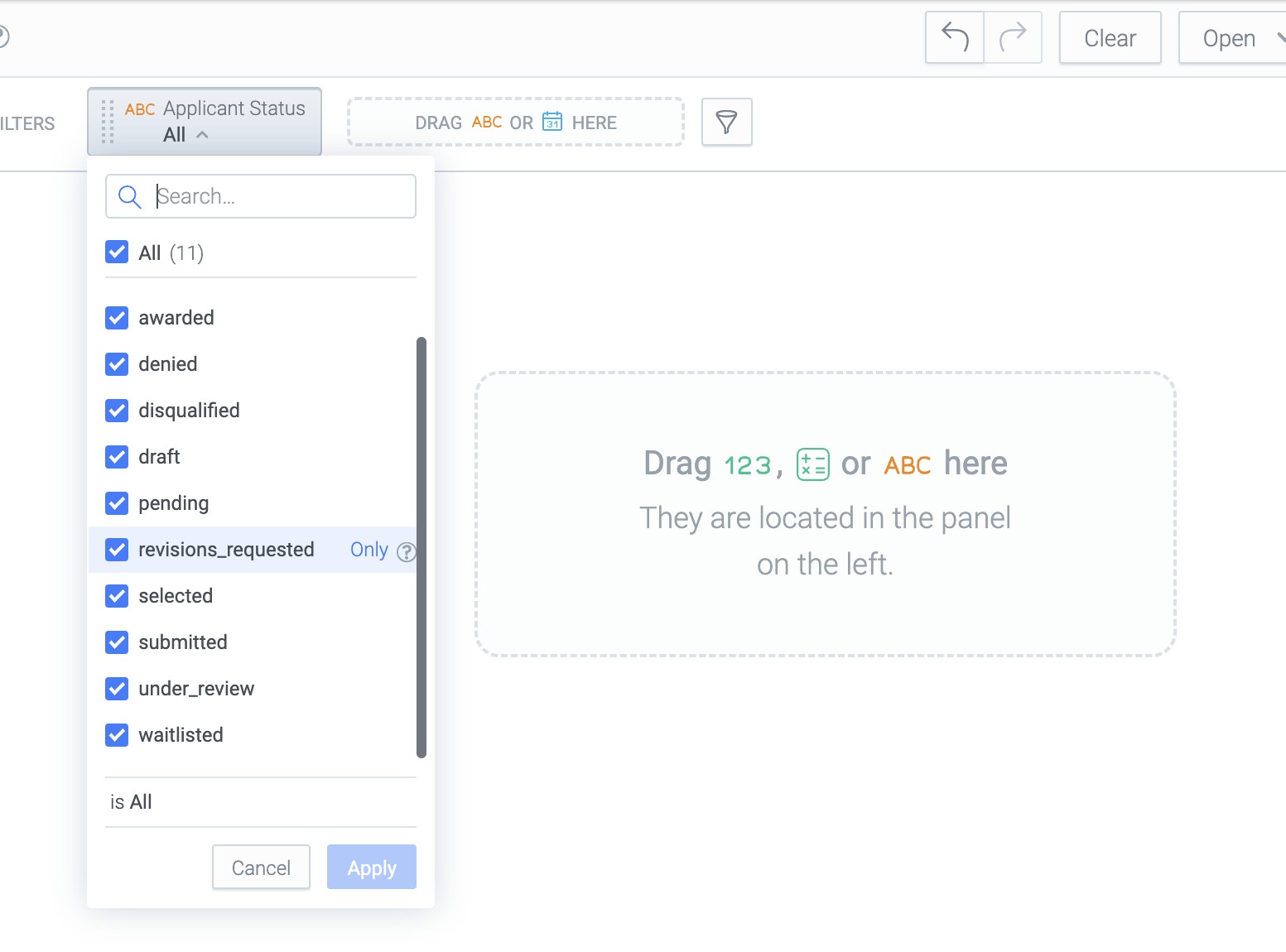Click Cancel in the filter popup
The height and width of the screenshot is (952, 1286).
pyautogui.click(x=261, y=868)
